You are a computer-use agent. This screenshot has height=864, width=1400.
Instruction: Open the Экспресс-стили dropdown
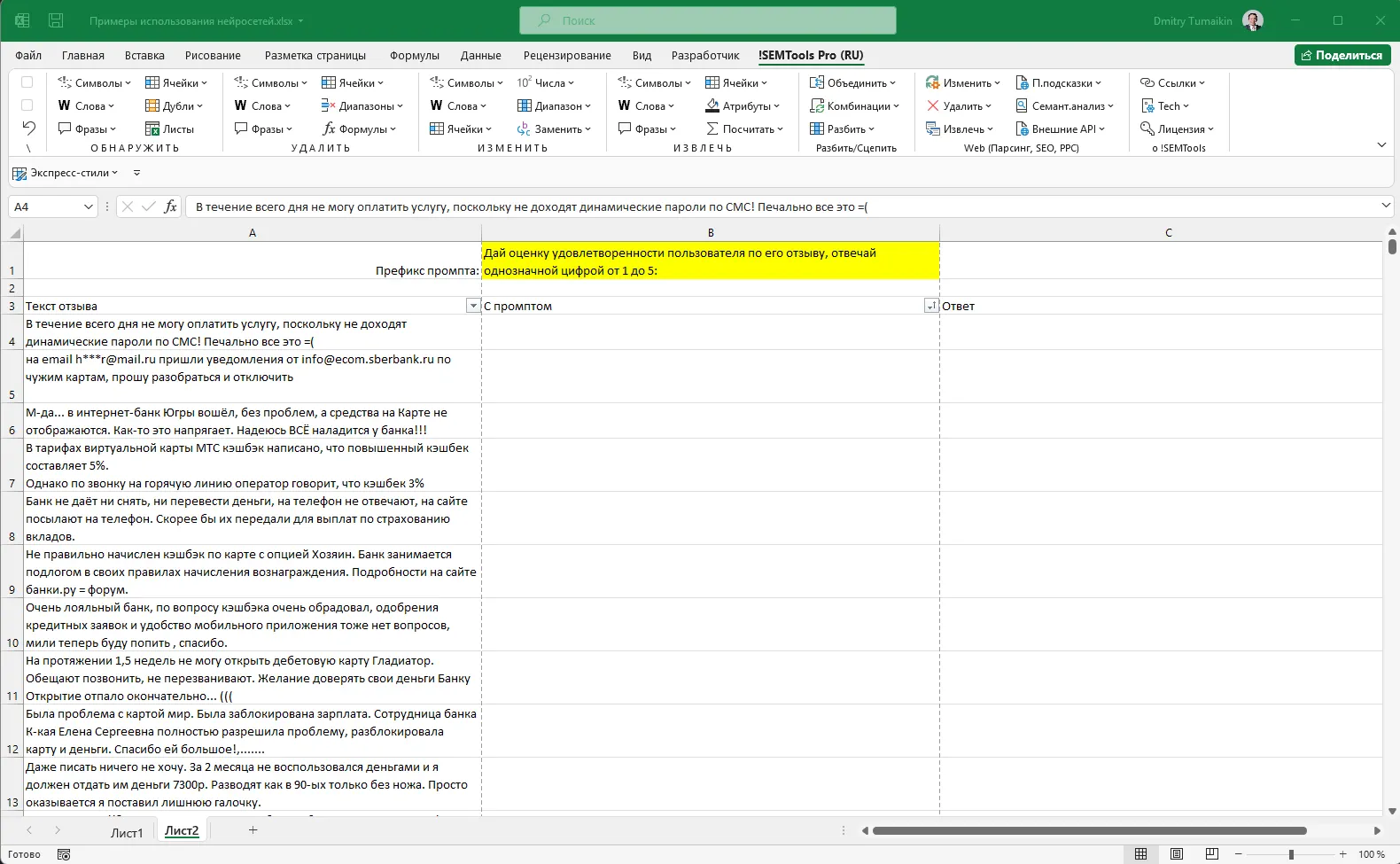pyautogui.click(x=65, y=173)
